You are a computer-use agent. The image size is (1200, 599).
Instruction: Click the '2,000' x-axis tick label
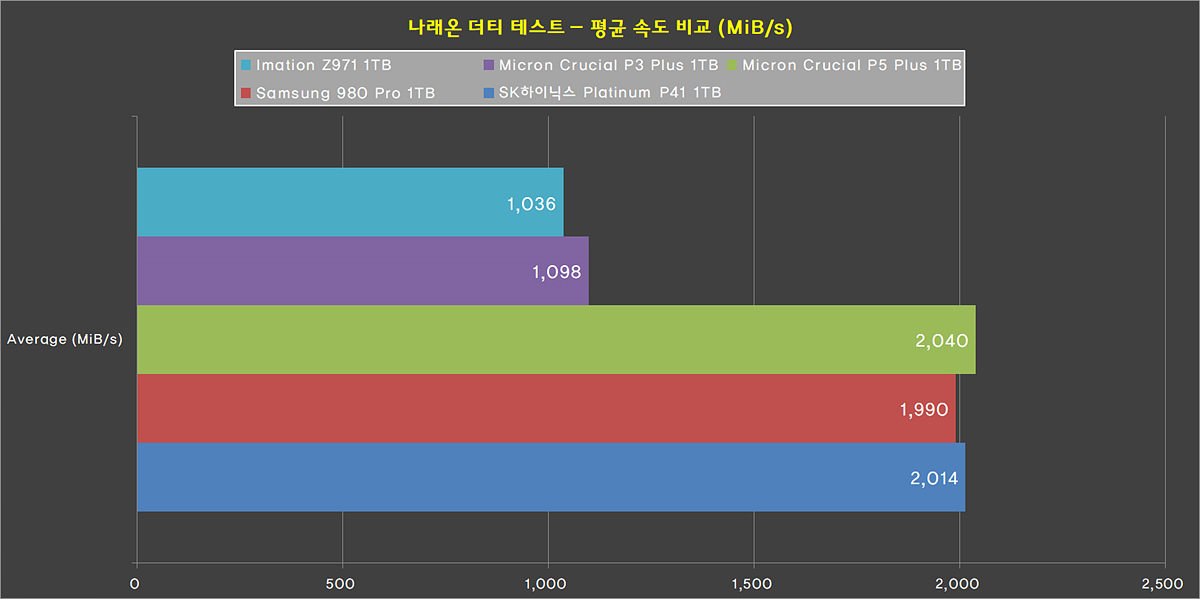click(959, 582)
